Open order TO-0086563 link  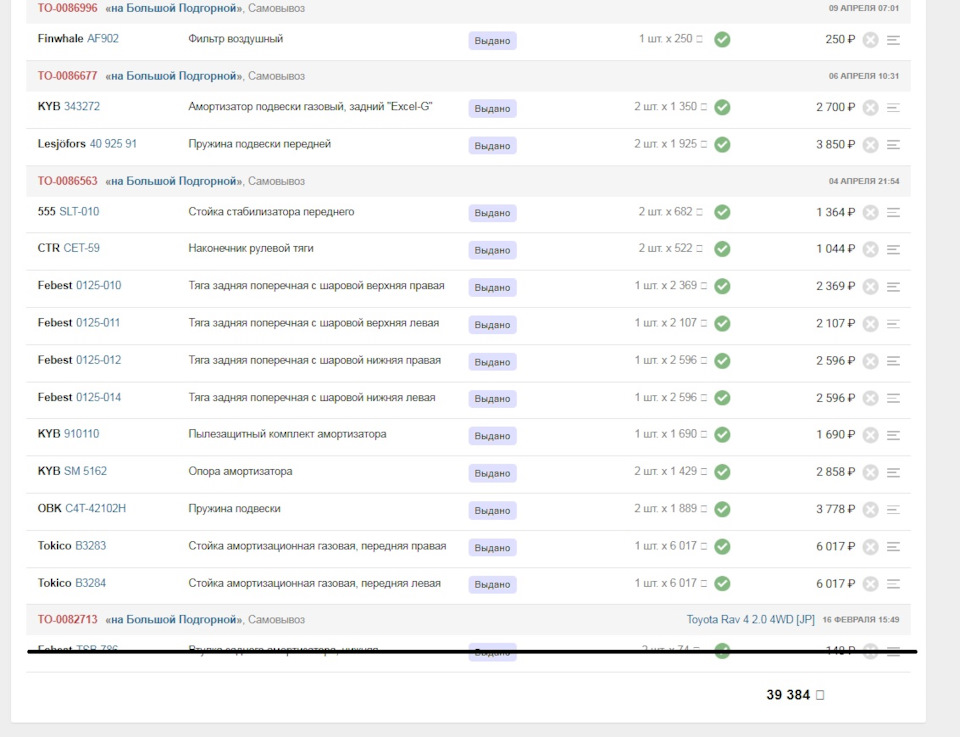(67, 181)
